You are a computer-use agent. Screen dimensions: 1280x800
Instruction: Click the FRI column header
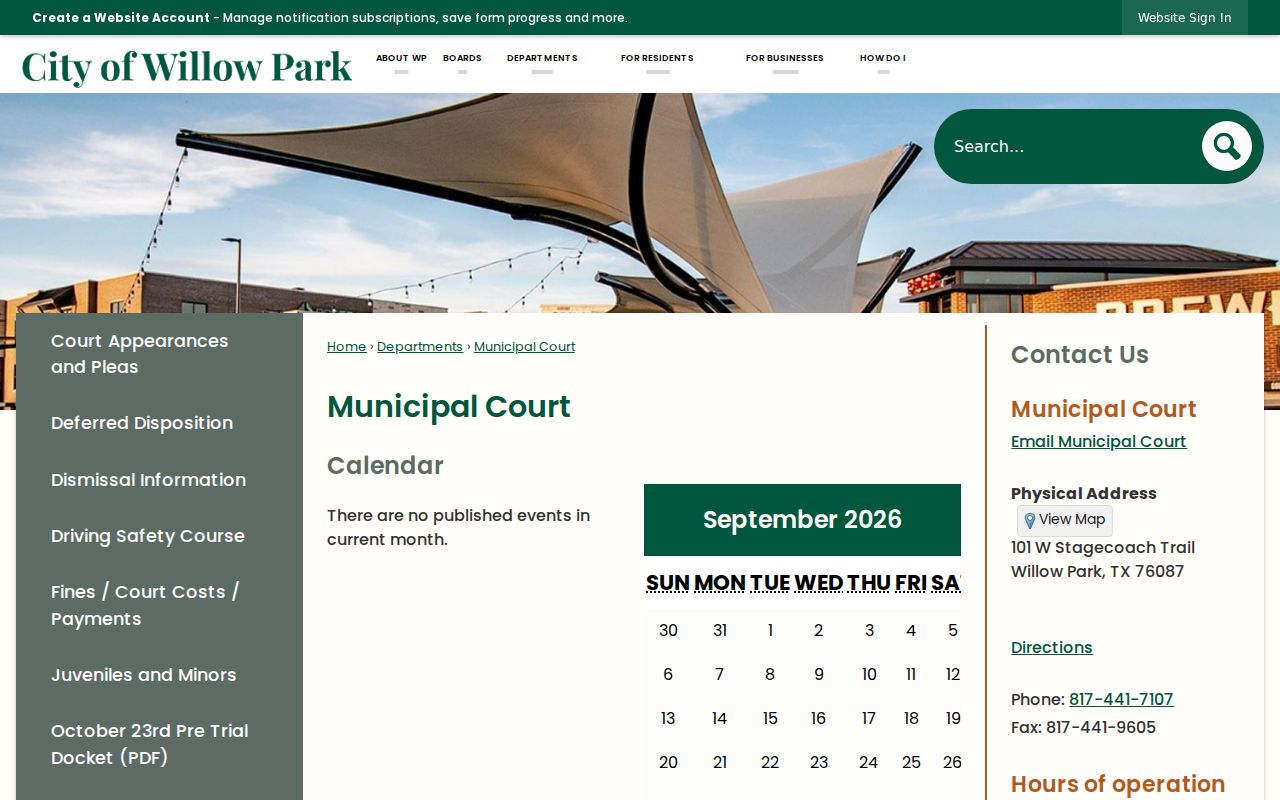tap(911, 583)
